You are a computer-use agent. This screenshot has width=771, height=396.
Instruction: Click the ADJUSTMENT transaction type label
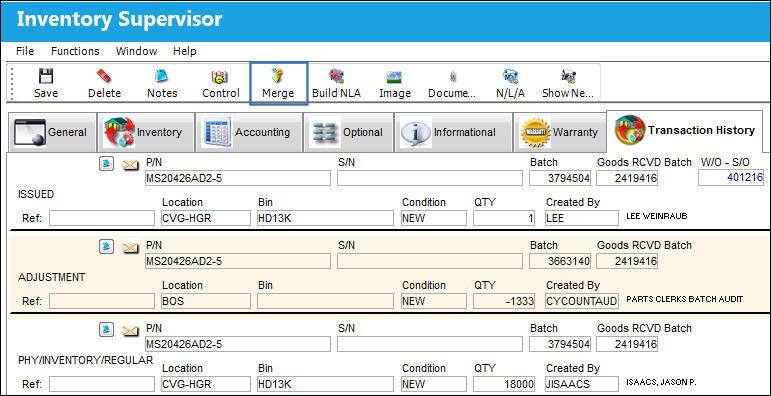(x=52, y=277)
